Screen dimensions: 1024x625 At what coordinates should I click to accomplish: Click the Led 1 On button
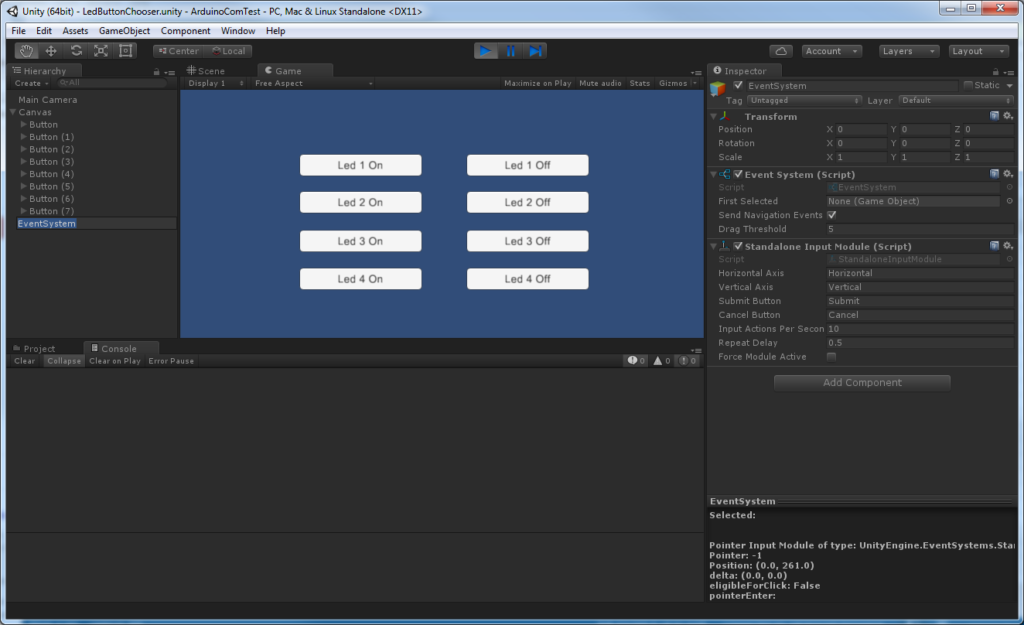tap(360, 165)
